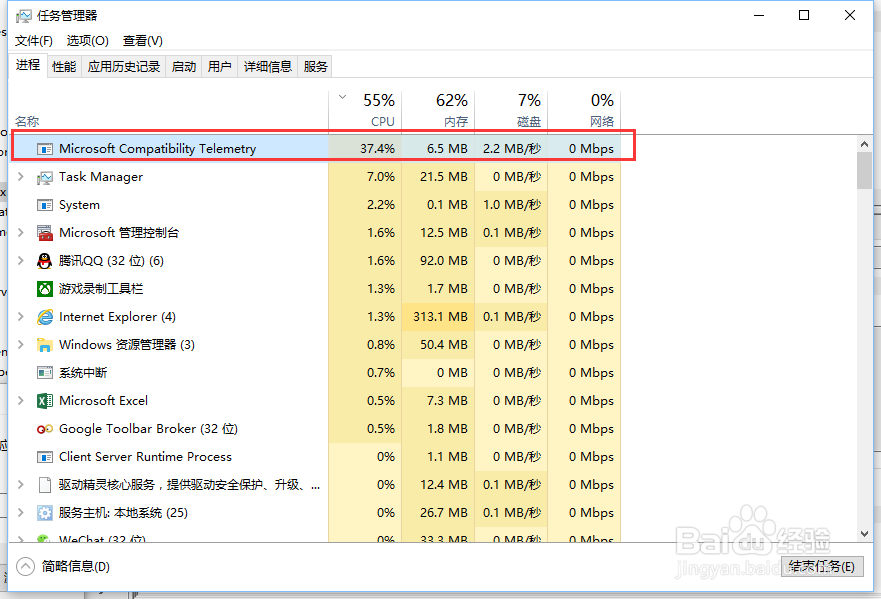Open the 选项(O) menu
The height and width of the screenshot is (599, 881).
pos(88,41)
